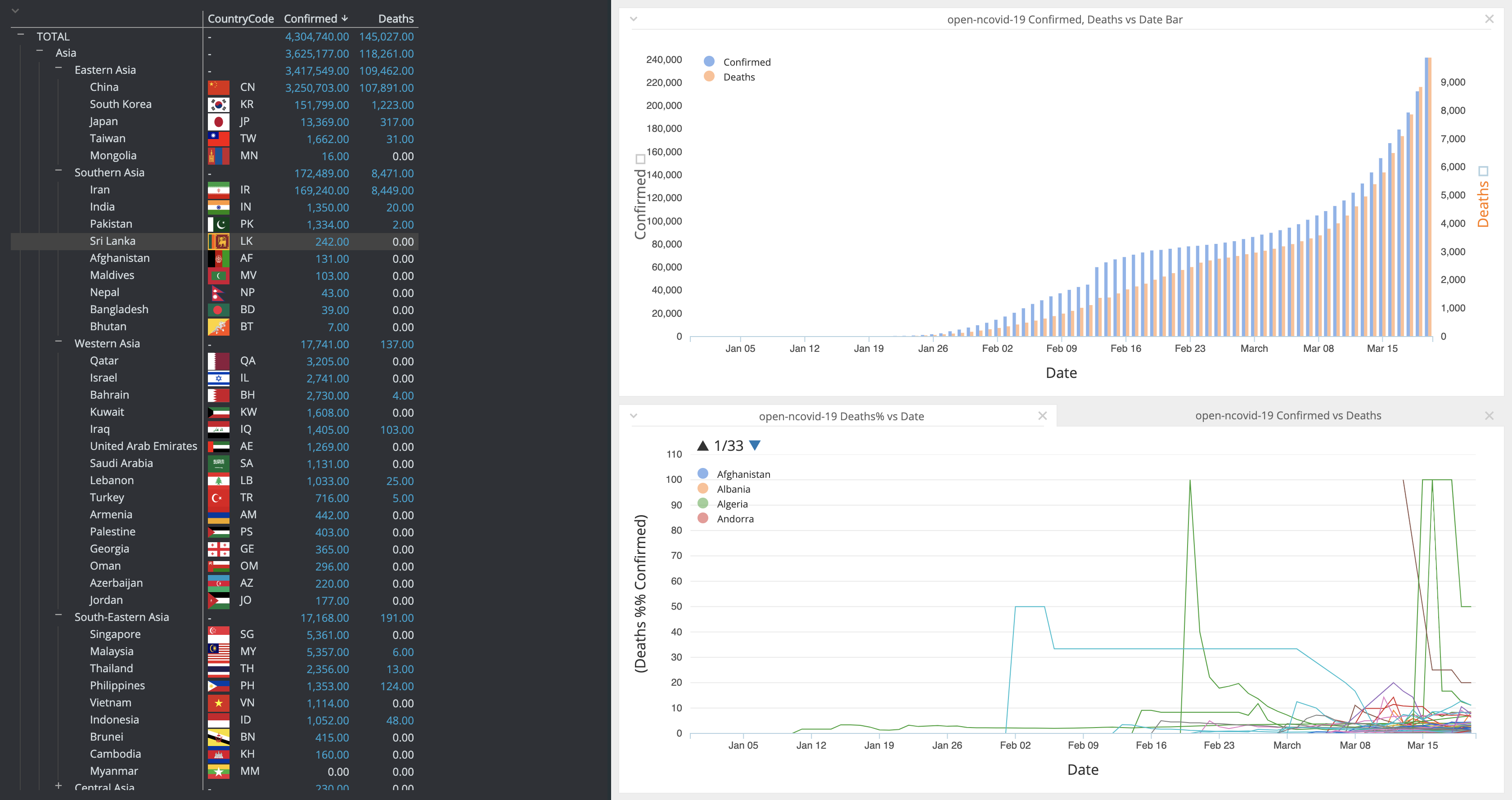The width and height of the screenshot is (1512, 800).
Task: Click the Brunei flag icon
Action: point(218,737)
